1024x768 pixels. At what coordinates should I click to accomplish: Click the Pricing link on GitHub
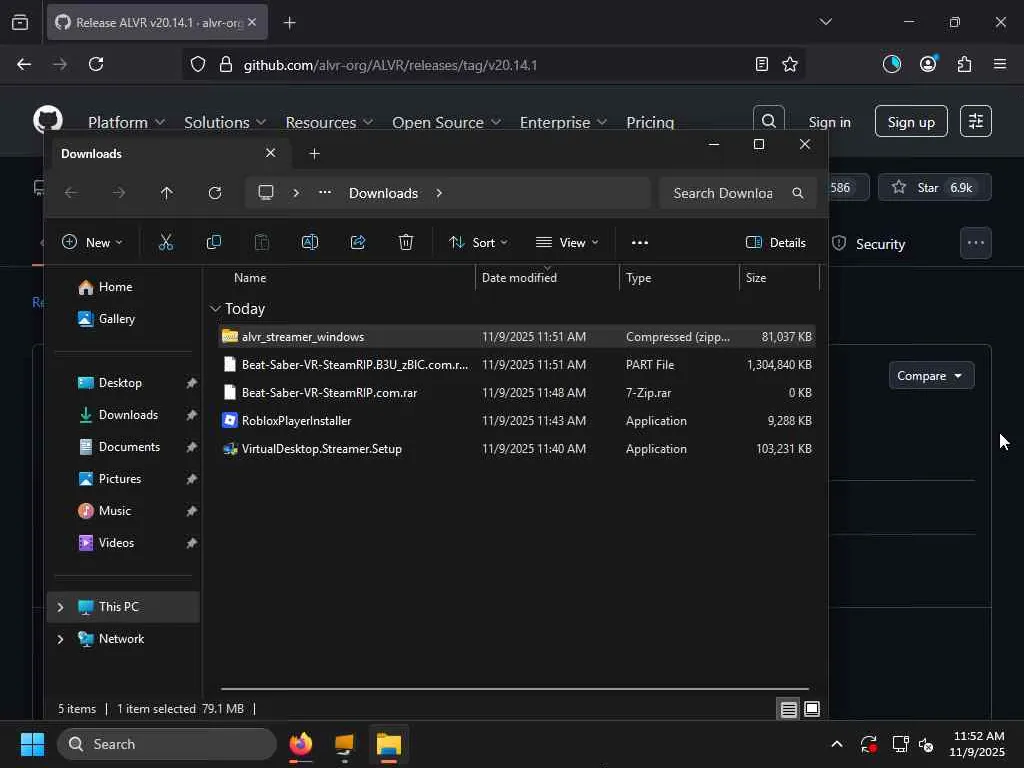[650, 122]
